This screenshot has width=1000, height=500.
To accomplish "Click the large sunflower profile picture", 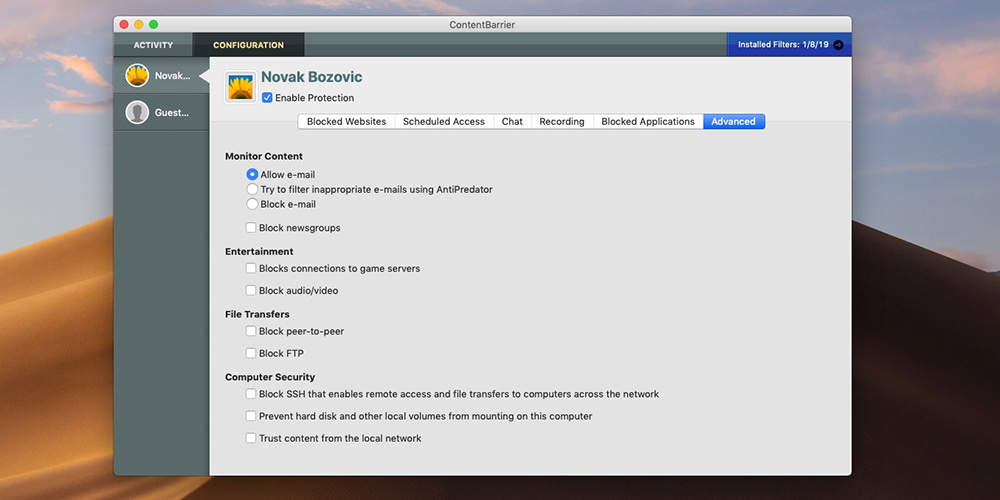I will pos(240,87).
